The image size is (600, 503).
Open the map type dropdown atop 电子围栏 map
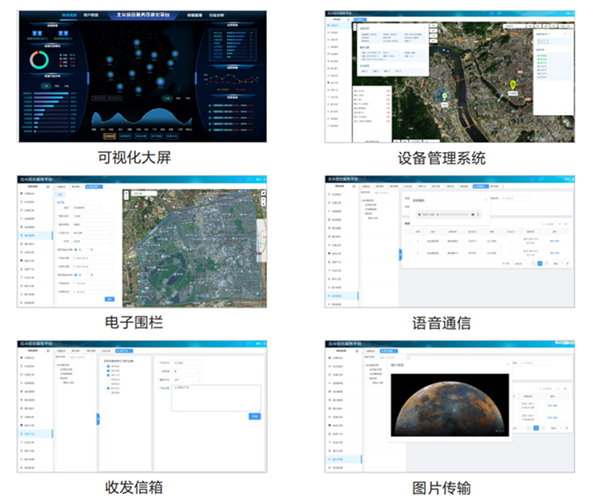(x=144, y=194)
